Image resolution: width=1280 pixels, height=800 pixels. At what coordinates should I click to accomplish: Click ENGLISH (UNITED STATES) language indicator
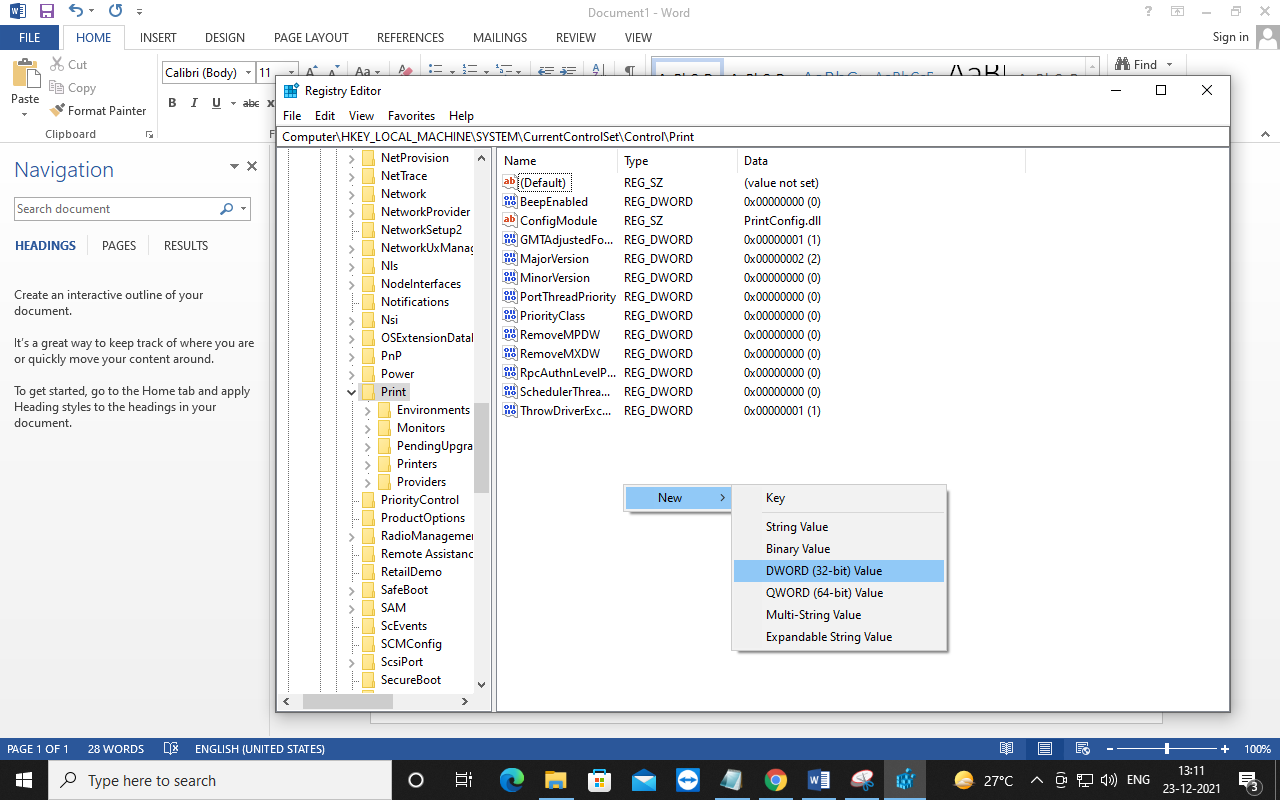tap(260, 749)
